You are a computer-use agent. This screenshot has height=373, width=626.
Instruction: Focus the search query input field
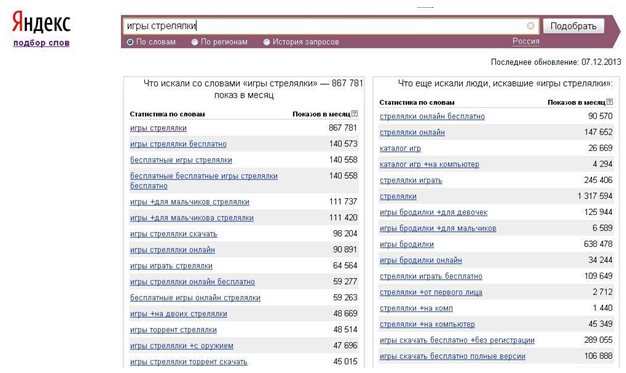click(x=331, y=26)
